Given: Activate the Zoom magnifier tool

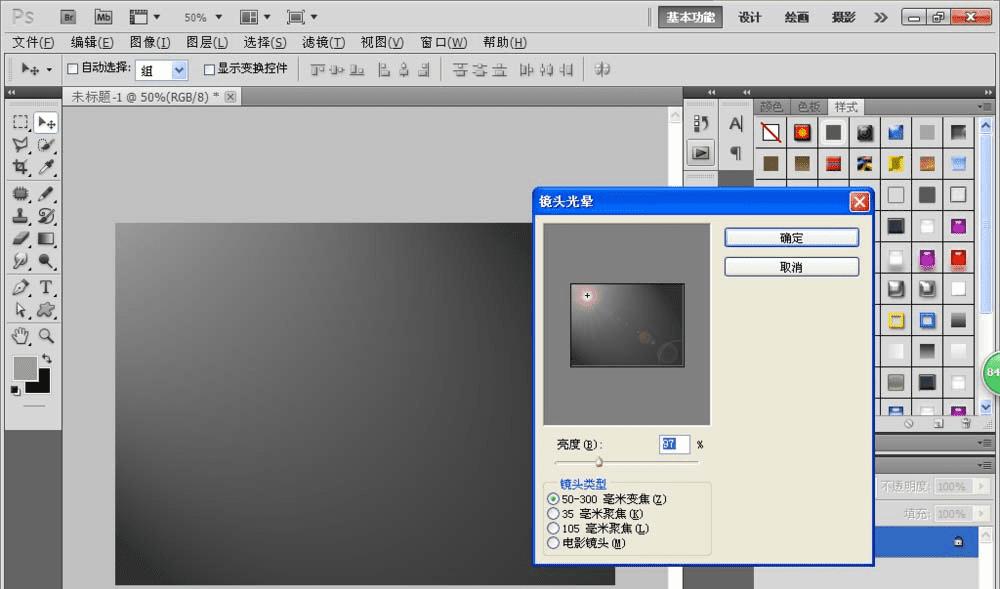Looking at the screenshot, I should click(46, 336).
